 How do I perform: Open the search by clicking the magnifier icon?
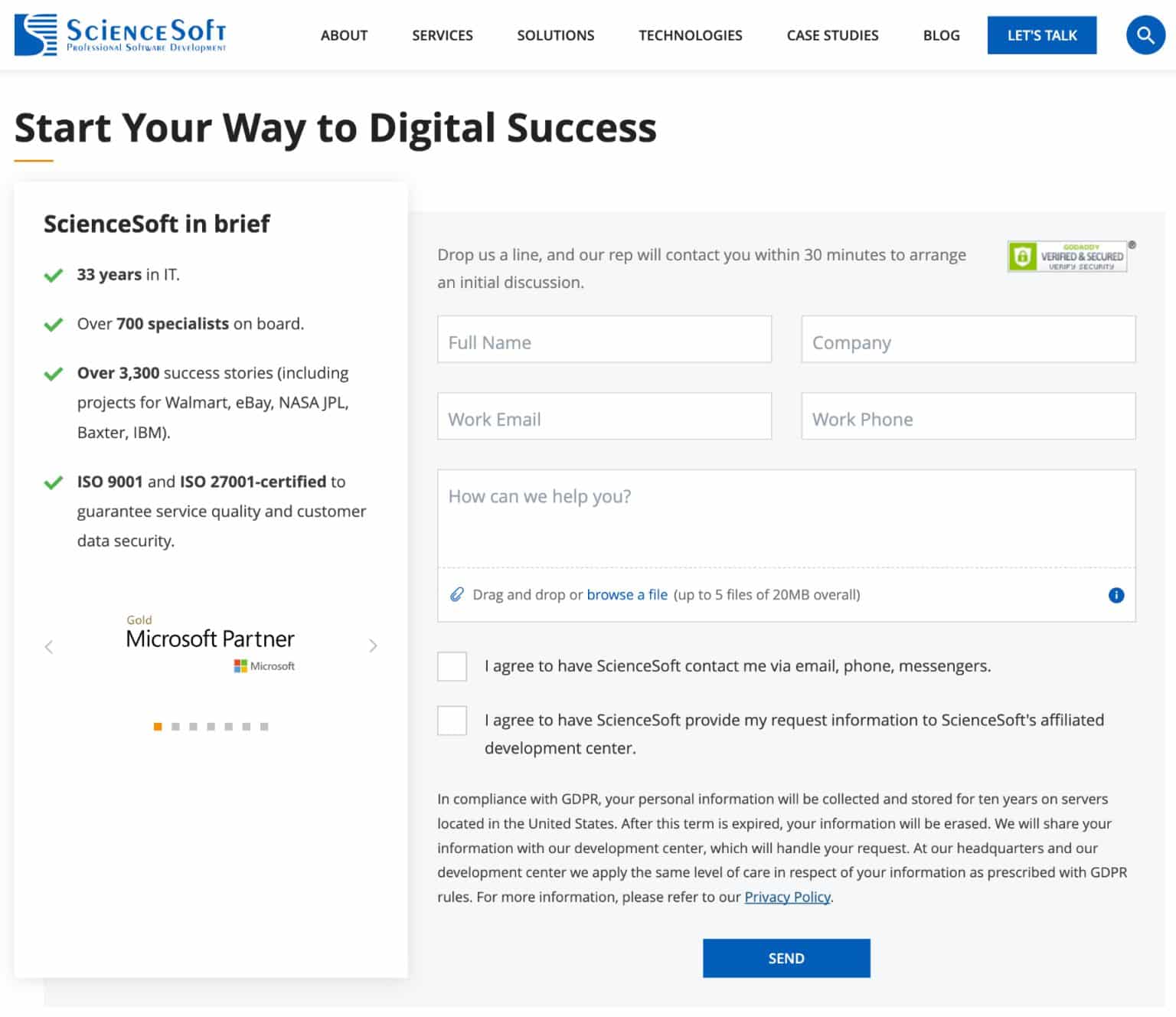pyautogui.click(x=1145, y=34)
